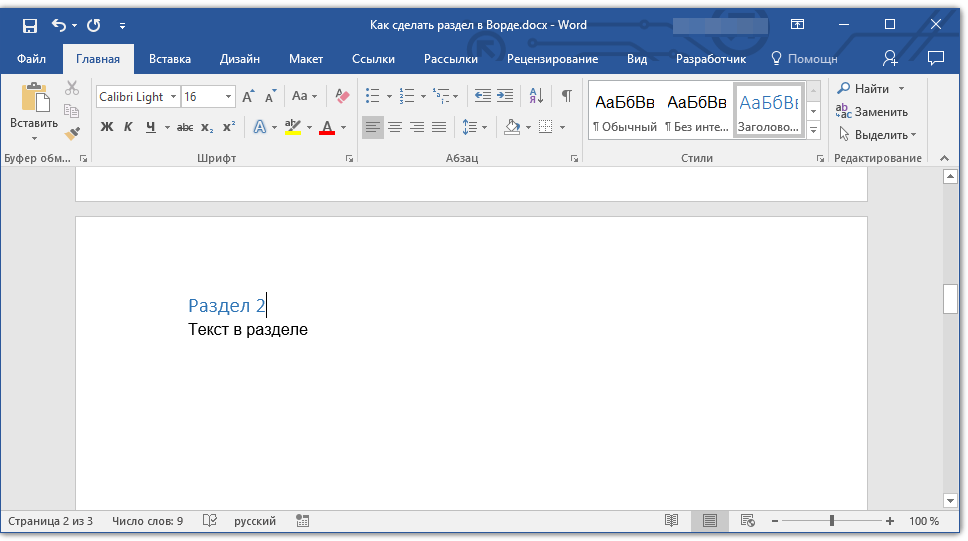The width and height of the screenshot is (968, 541).
Task: Switch to the Рецензирование tab
Action: coord(552,59)
